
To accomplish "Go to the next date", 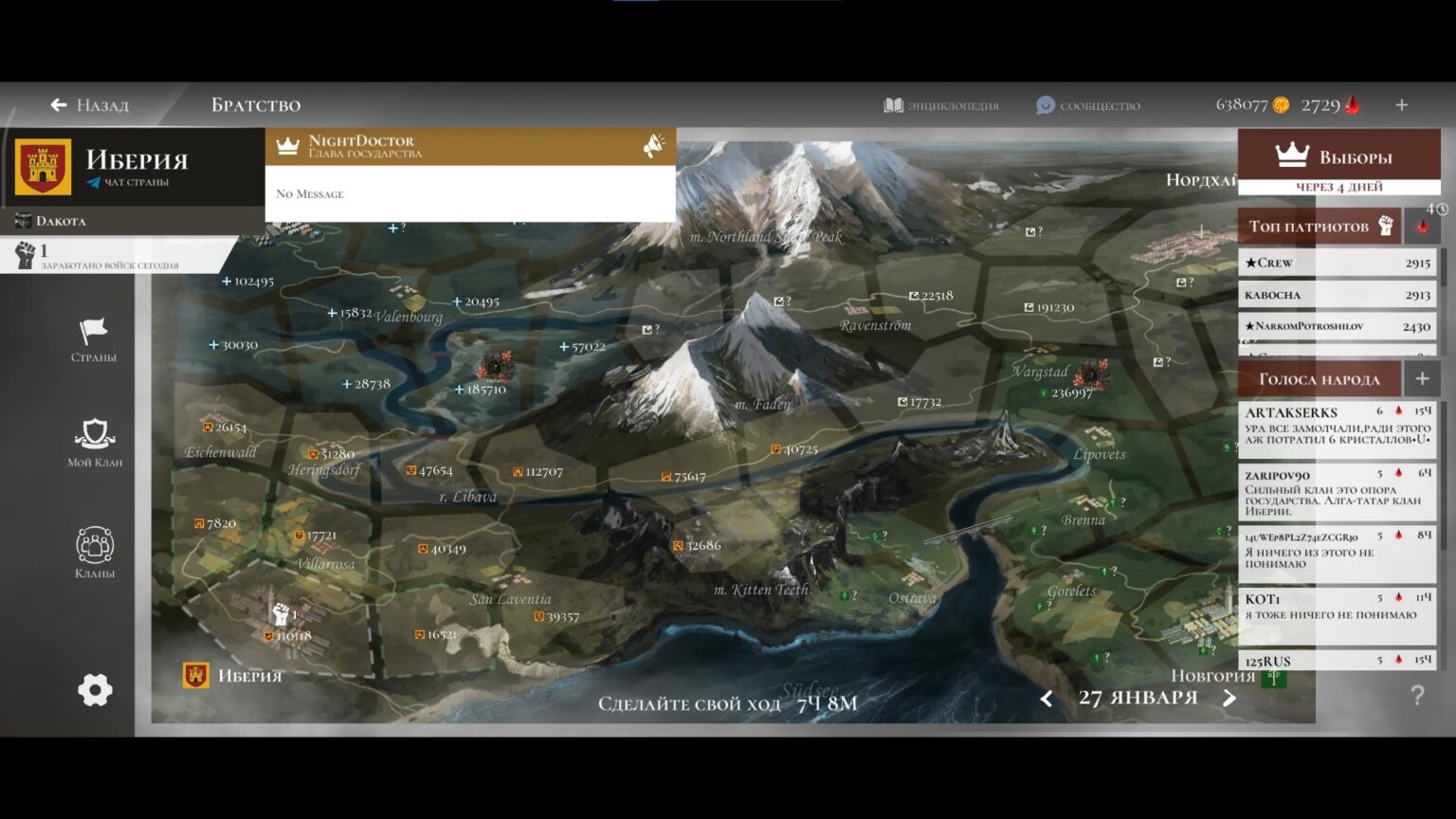I will pos(1229,699).
